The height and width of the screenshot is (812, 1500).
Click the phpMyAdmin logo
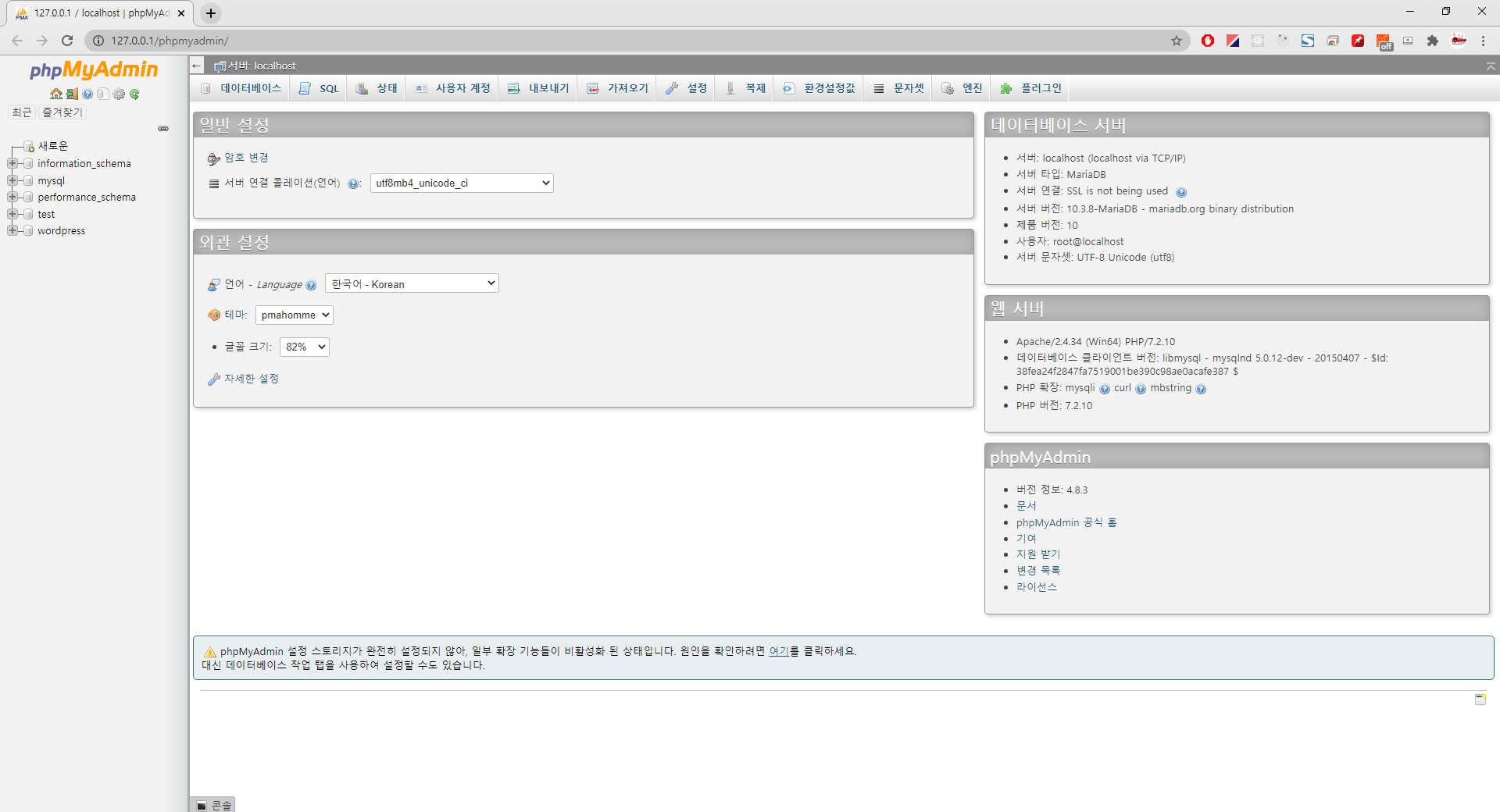tap(94, 70)
